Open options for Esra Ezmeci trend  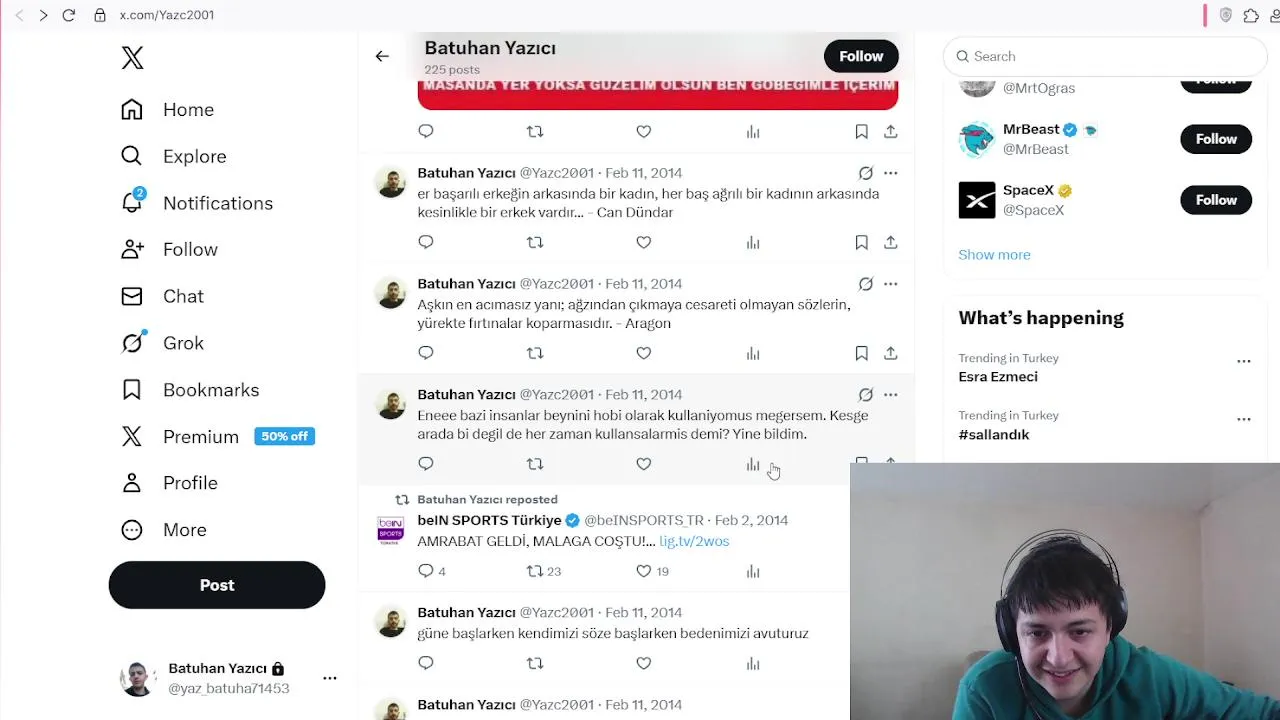pyautogui.click(x=1244, y=361)
